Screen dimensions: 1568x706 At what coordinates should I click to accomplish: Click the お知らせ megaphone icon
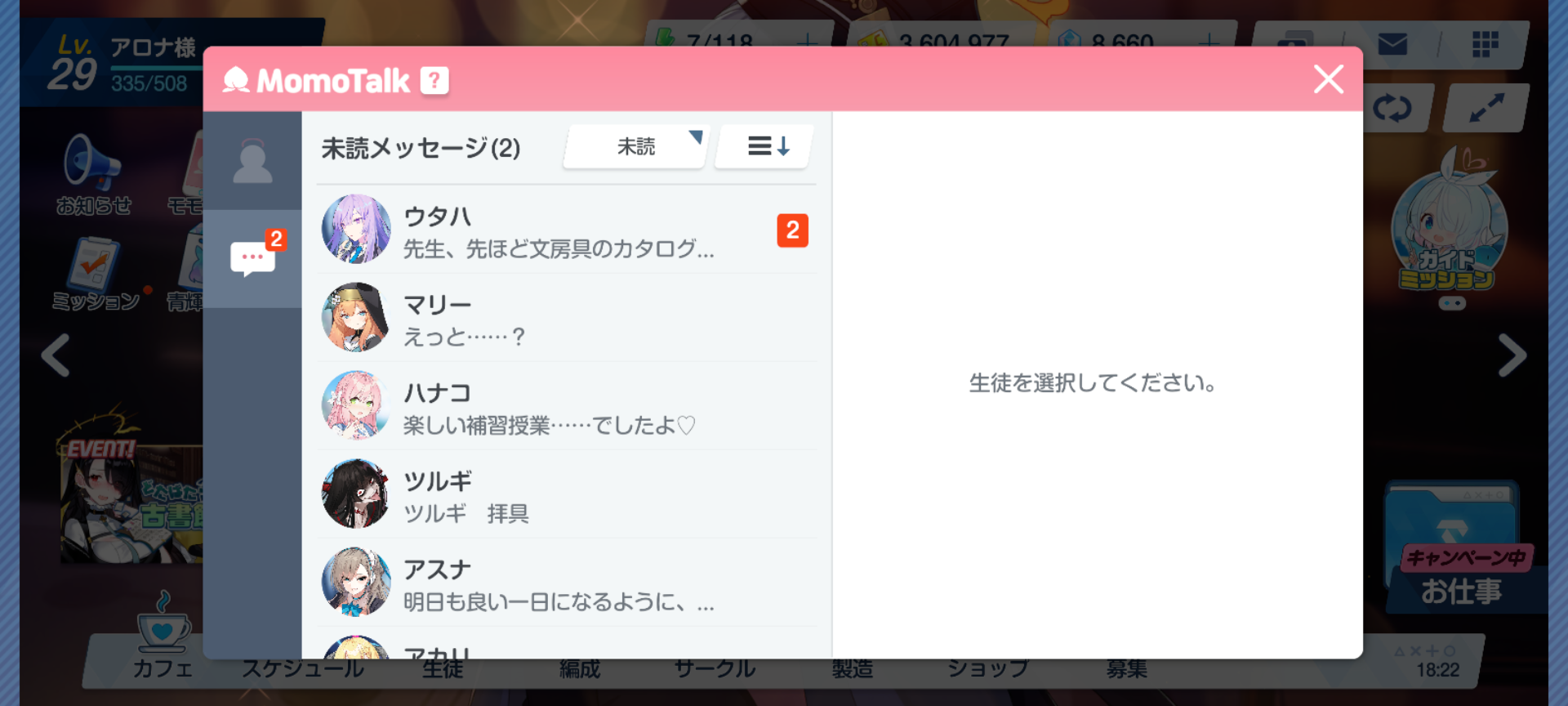[92, 162]
